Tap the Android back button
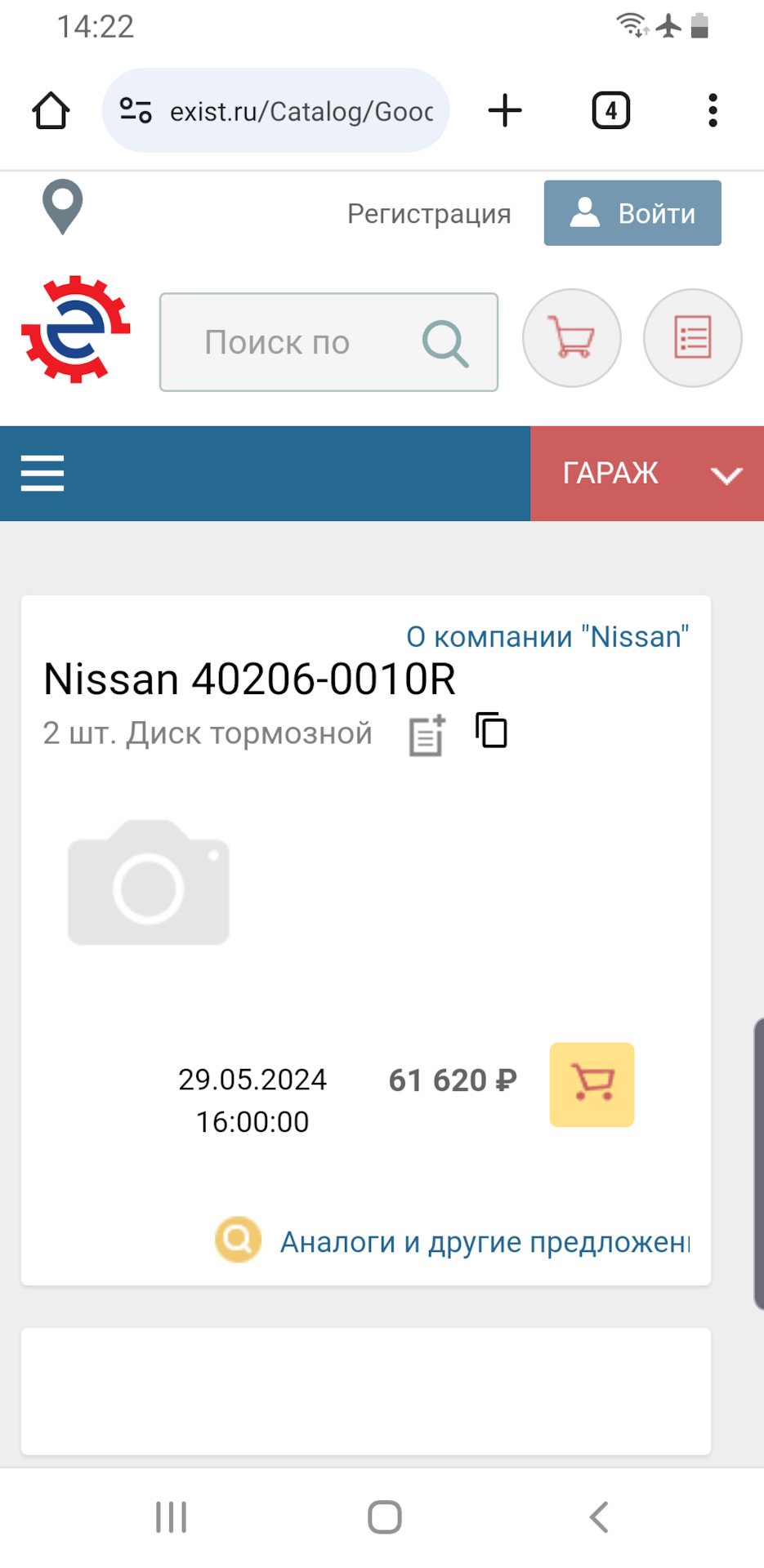 pos(599,1517)
